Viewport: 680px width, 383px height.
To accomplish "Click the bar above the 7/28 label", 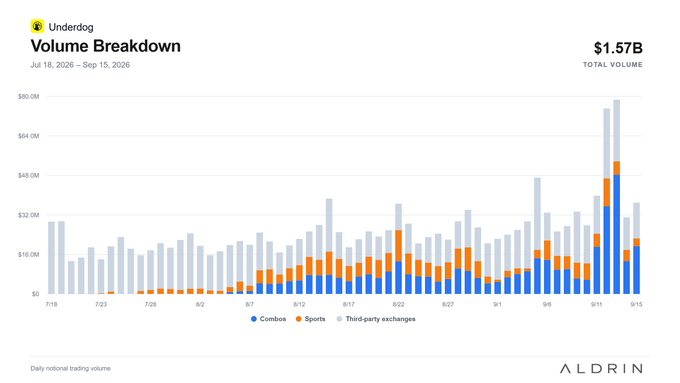I will [150, 272].
